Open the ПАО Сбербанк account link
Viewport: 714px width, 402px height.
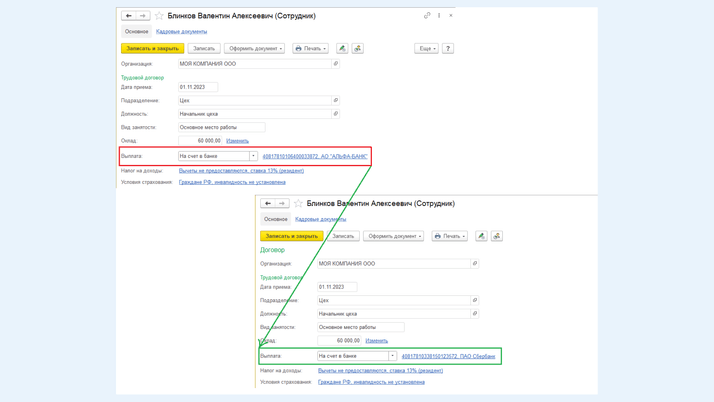448,356
